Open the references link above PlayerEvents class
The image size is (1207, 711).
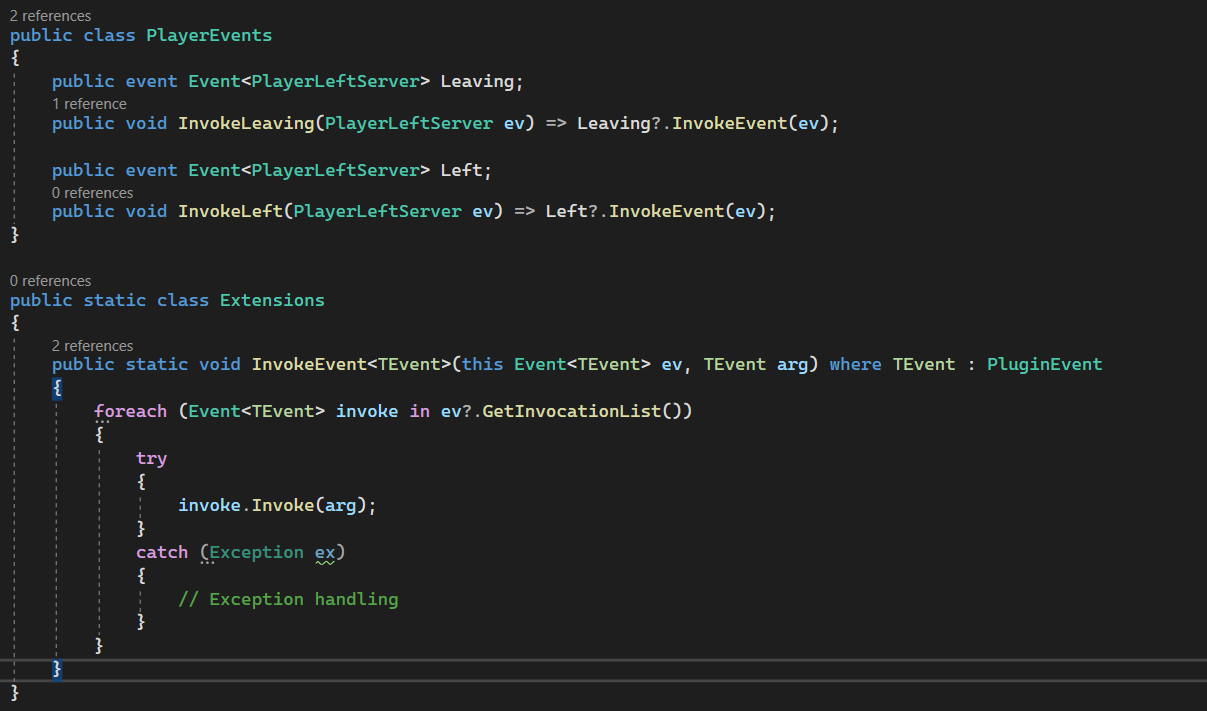pyautogui.click(x=50, y=16)
